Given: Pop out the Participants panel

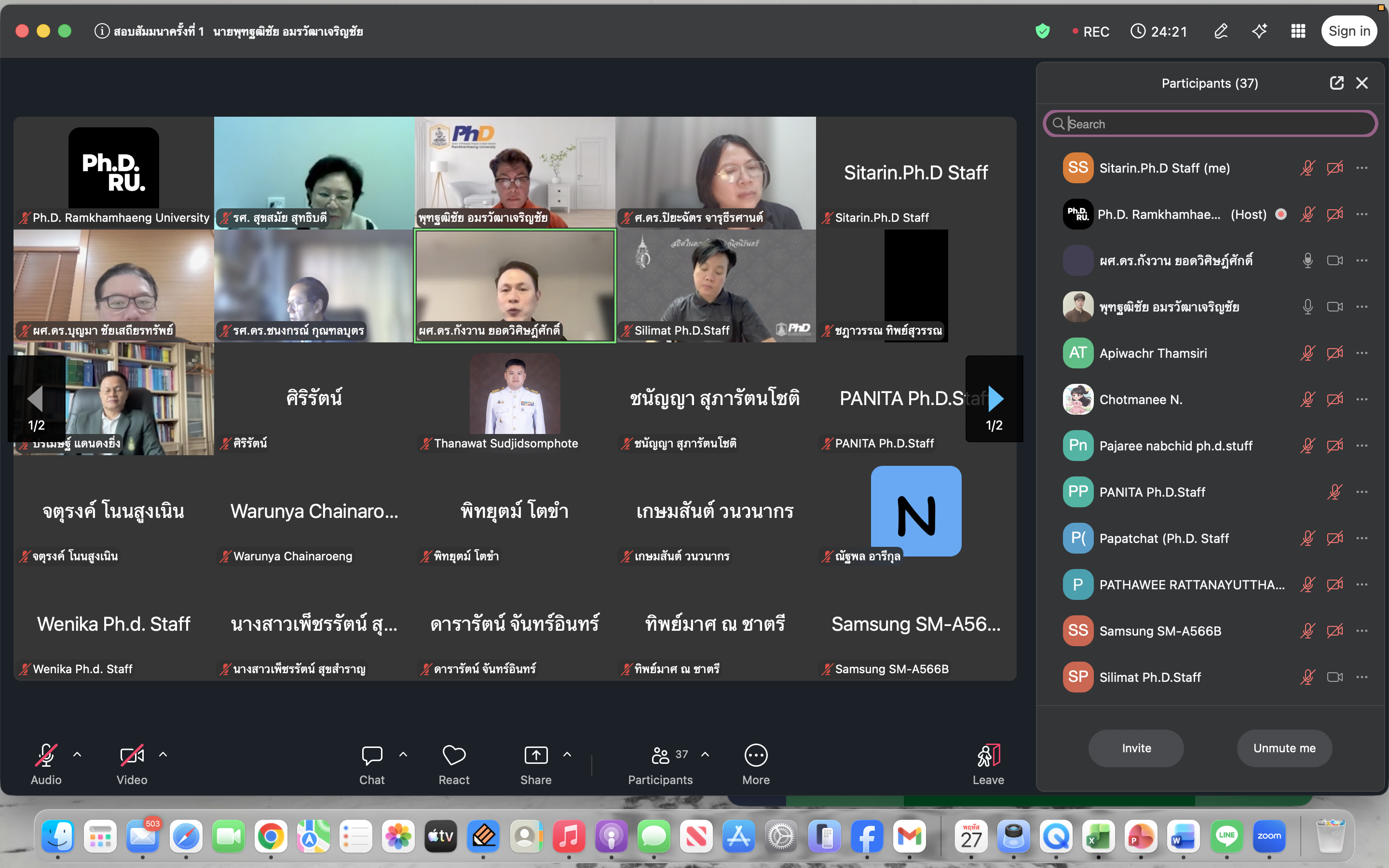Looking at the screenshot, I should tap(1336, 83).
